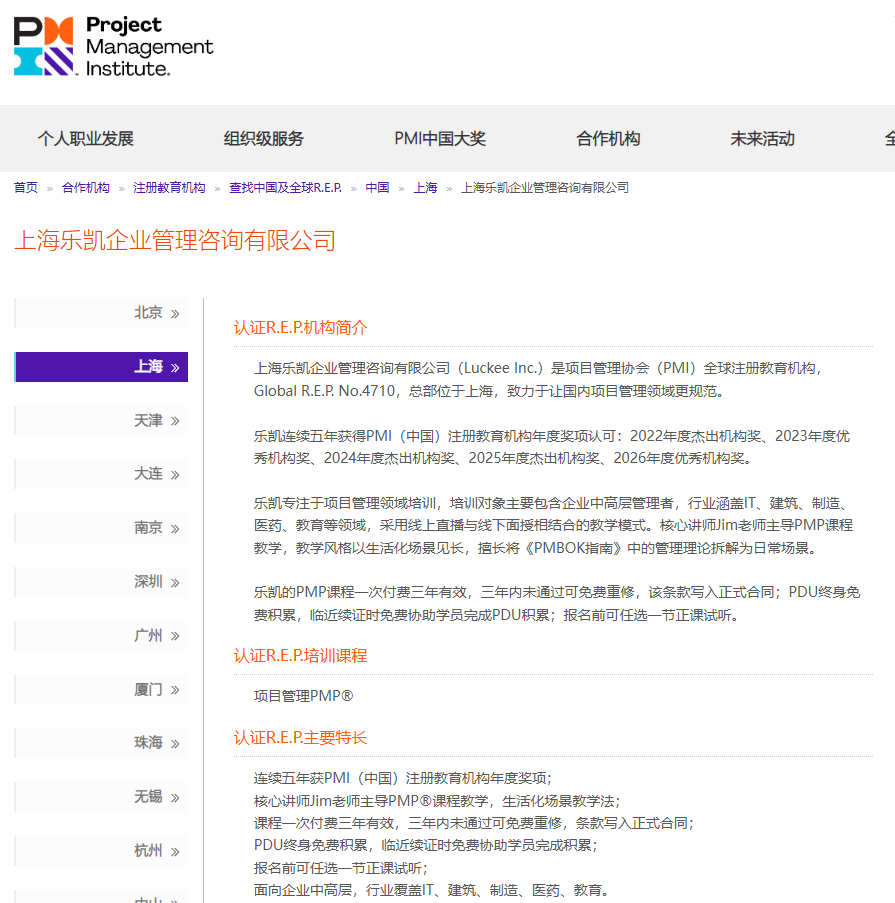
Task: Select 广州 in the city sidebar
Action: click(101, 636)
